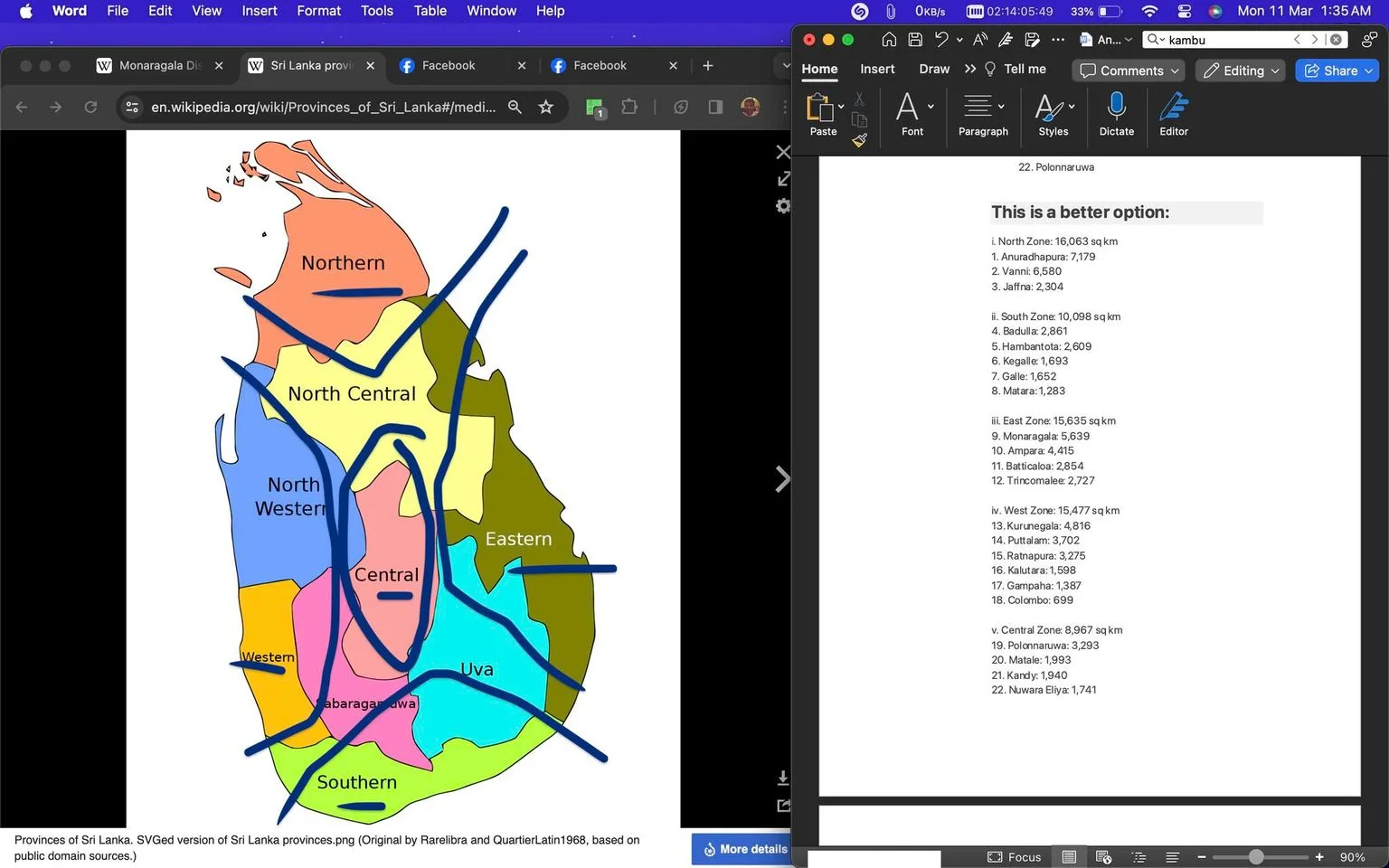Open the Chrome profile avatar
The height and width of the screenshot is (868, 1389).
750,107
